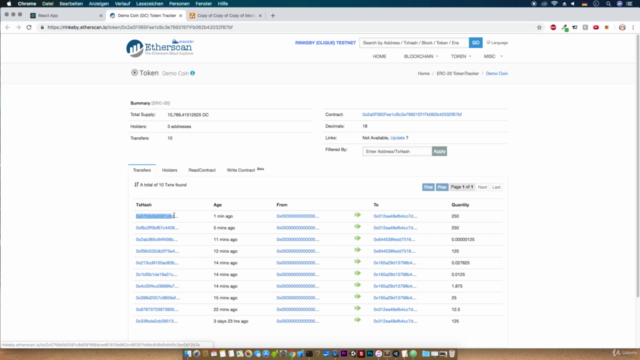Viewport: 640px width, 360px height.
Task: Expand the BLOCKCHAIN navigation dropdown
Action: click(421, 56)
